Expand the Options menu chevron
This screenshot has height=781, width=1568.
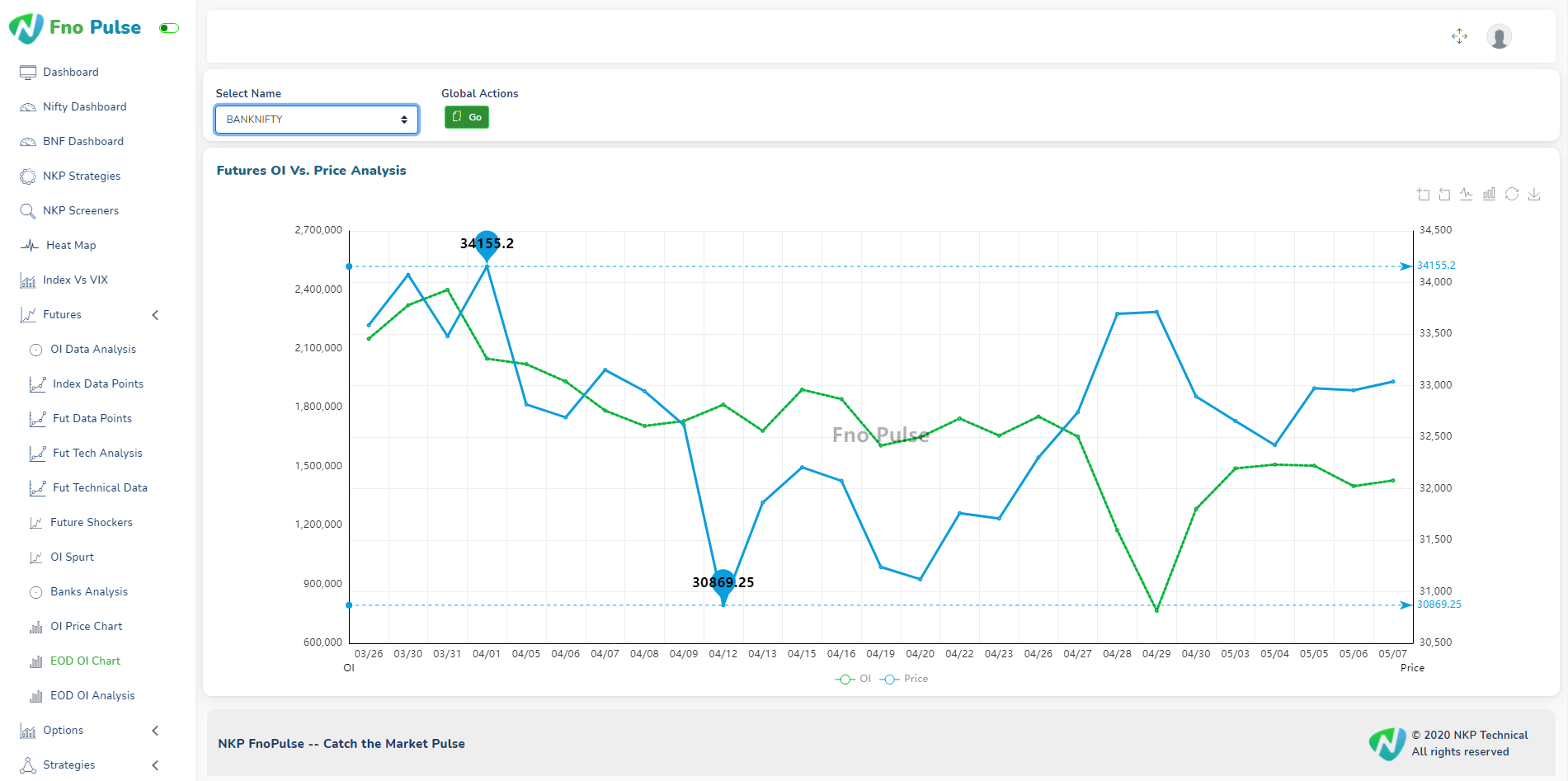(x=155, y=731)
